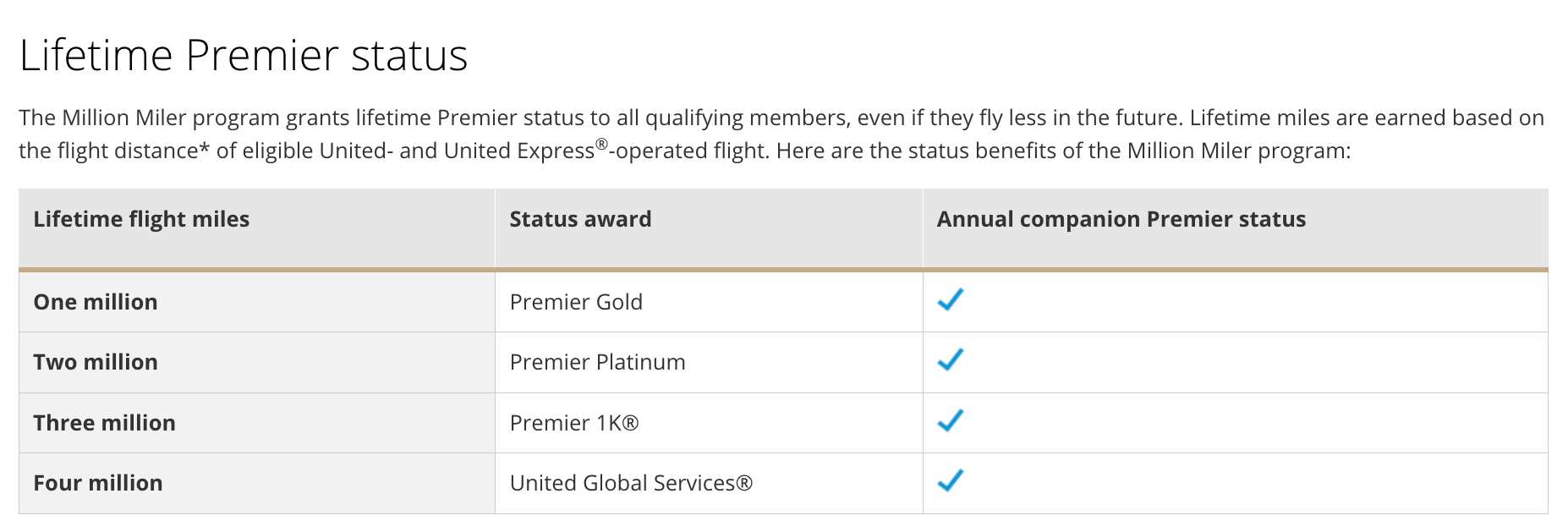This screenshot has height=532, width=1568.
Task: Click the "United Global Services" status cell
Action: pos(630,483)
